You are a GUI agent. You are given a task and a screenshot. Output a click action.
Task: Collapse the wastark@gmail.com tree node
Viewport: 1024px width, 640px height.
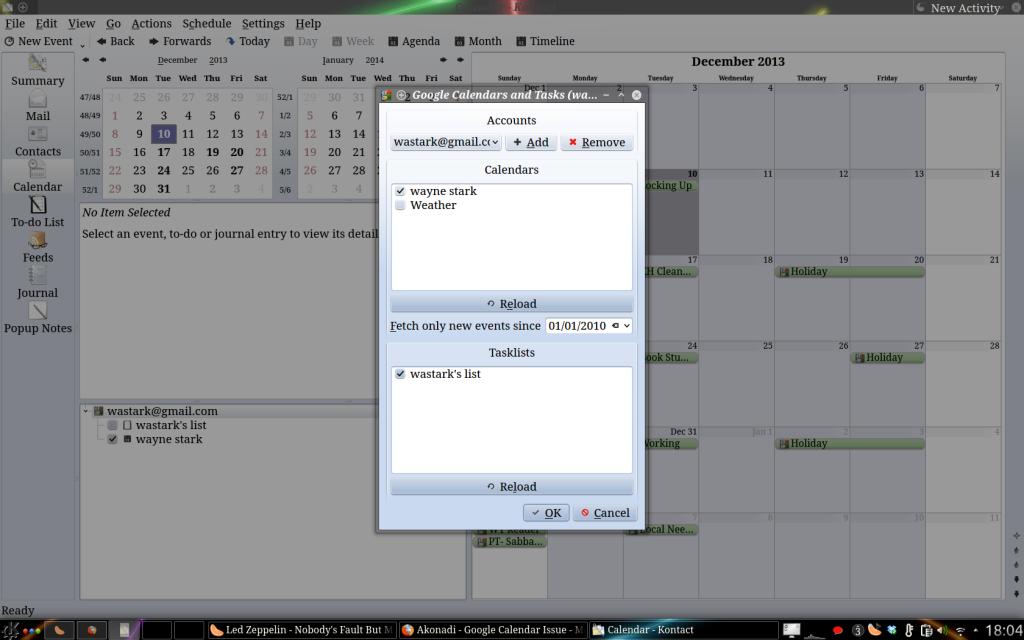pyautogui.click(x=86, y=411)
